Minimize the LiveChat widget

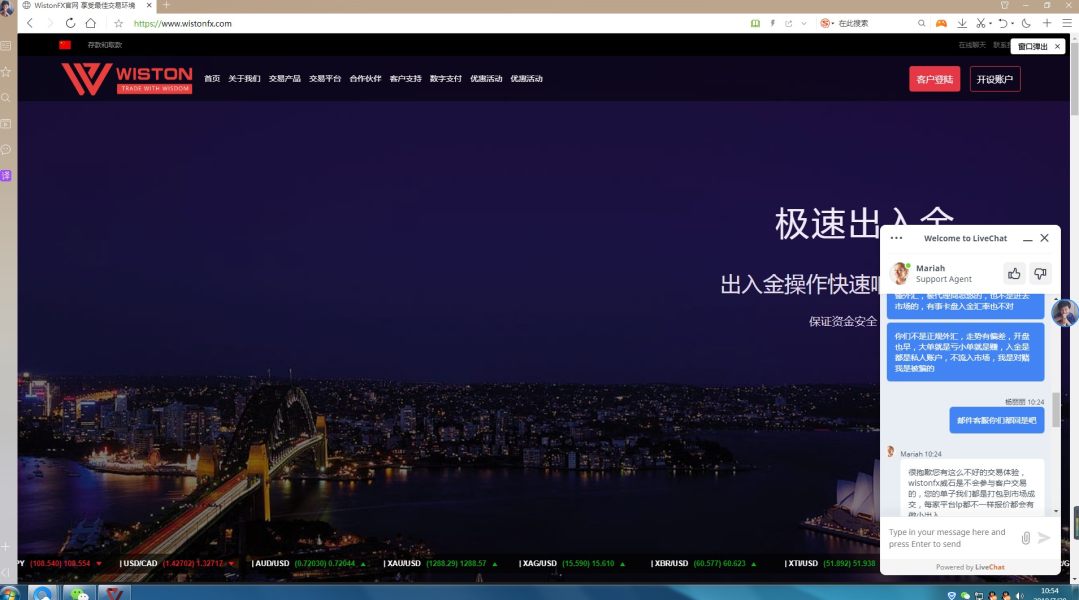pos(1027,239)
